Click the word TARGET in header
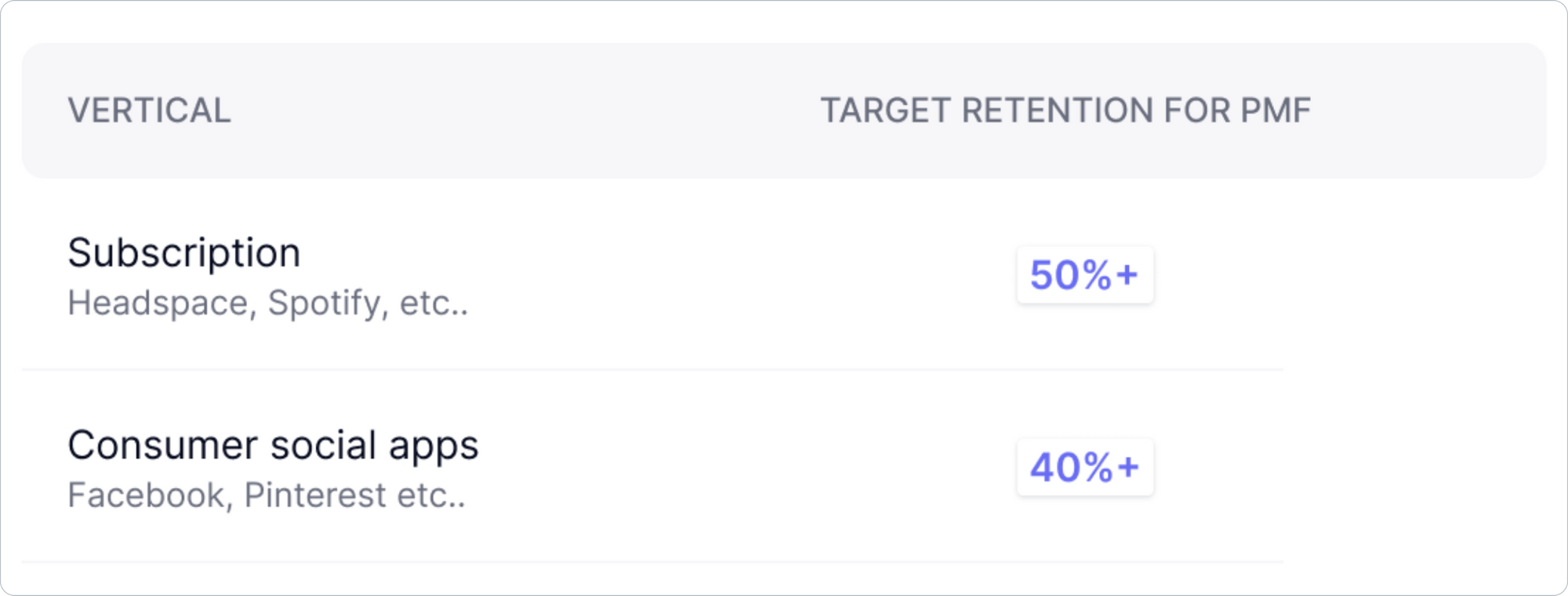This screenshot has height=596, width=1568. tap(886, 111)
